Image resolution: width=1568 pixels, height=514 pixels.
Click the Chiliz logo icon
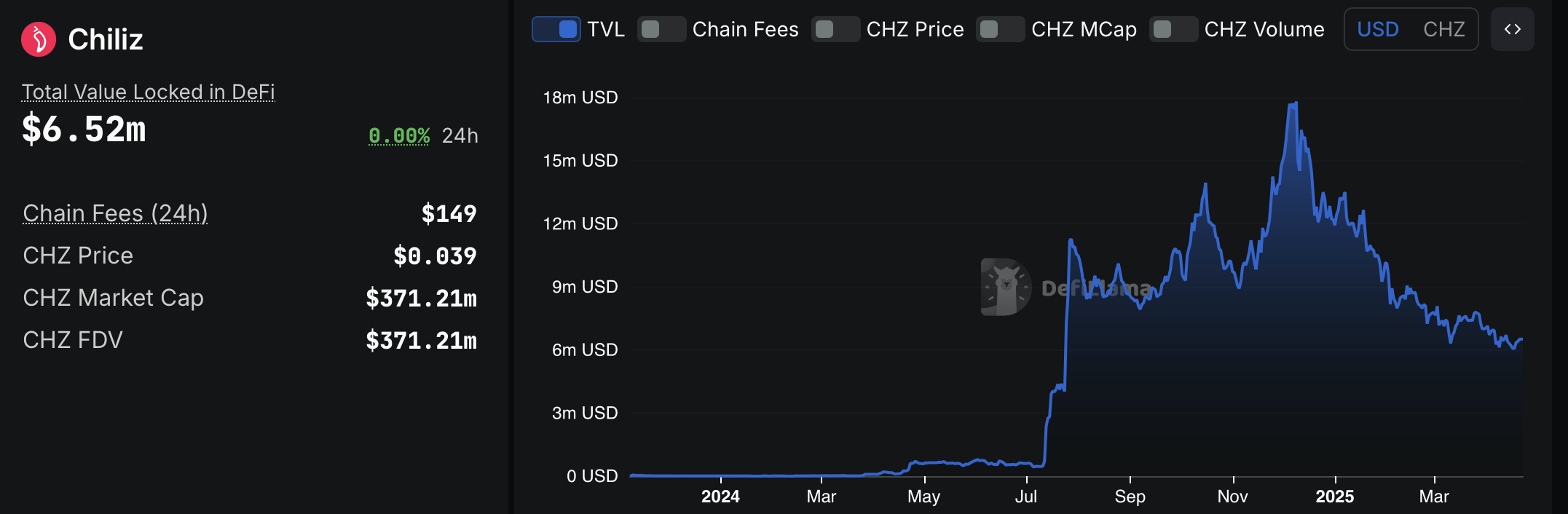pyautogui.click(x=39, y=39)
